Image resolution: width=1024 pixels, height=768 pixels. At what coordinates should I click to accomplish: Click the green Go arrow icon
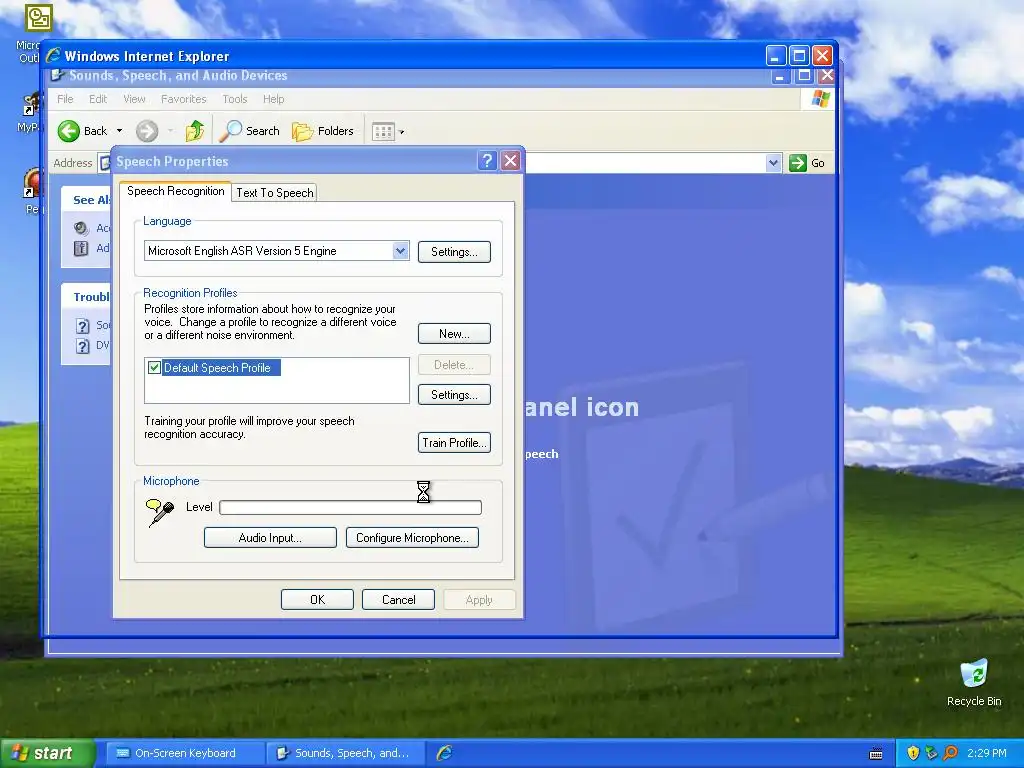coord(797,163)
